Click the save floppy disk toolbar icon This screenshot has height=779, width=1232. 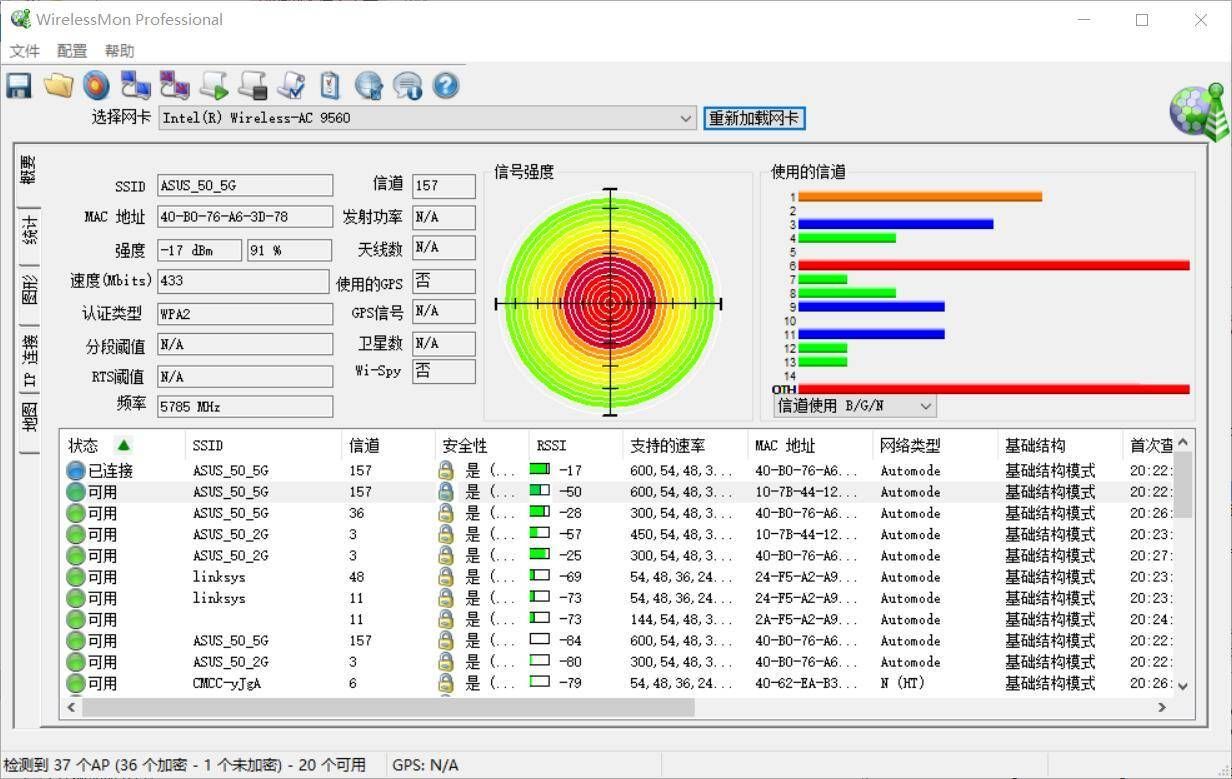(x=19, y=85)
